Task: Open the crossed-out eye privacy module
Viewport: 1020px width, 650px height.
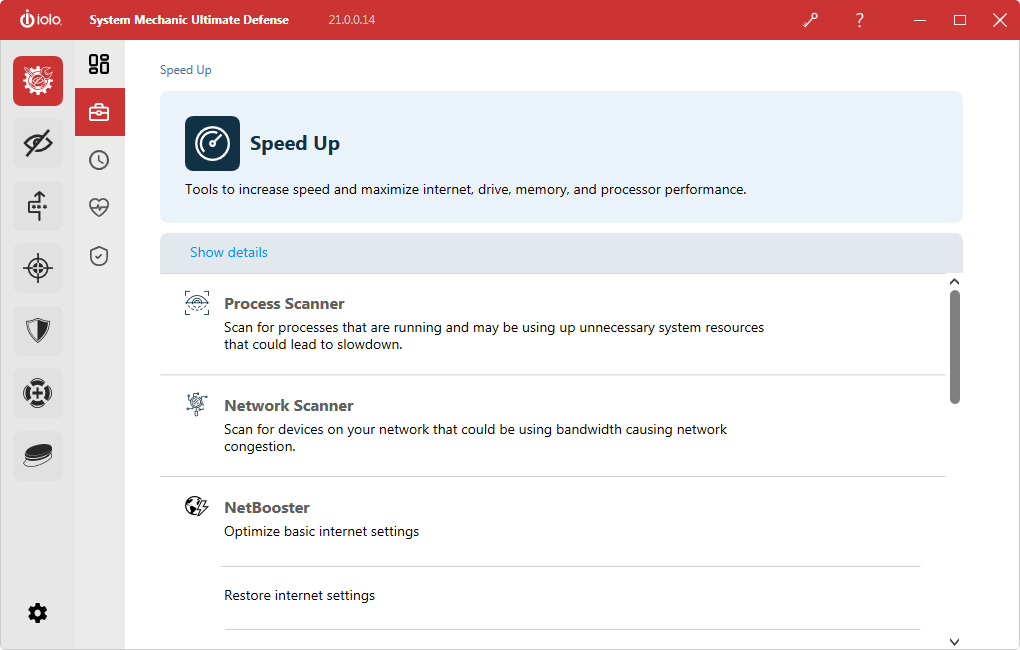Action: pos(38,144)
